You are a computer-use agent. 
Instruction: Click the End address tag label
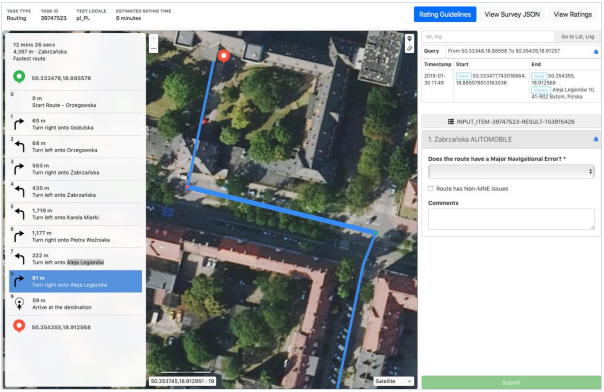click(541, 90)
